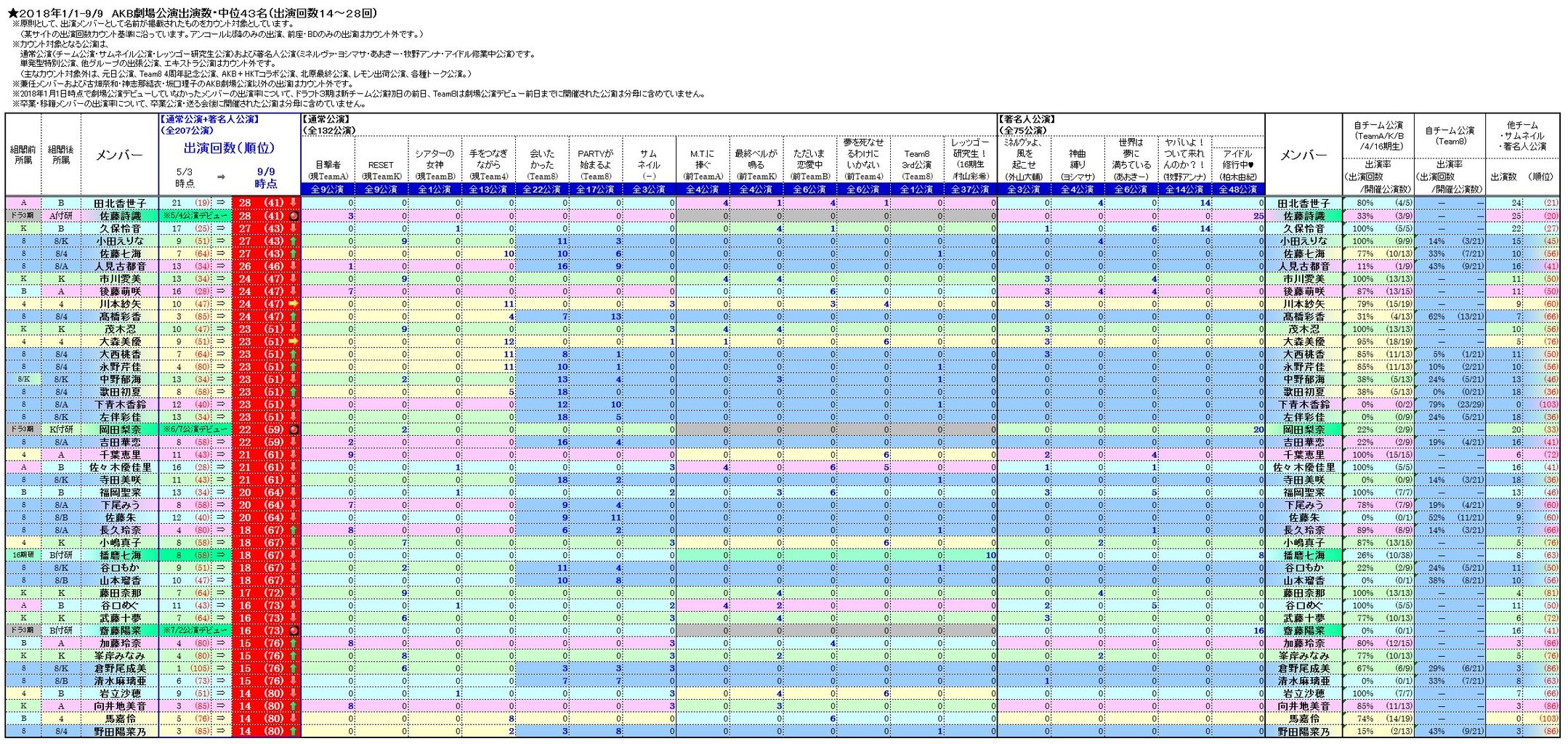
Task: Select the green up arrow in 髙橋彩香's row
Action: coord(294,317)
